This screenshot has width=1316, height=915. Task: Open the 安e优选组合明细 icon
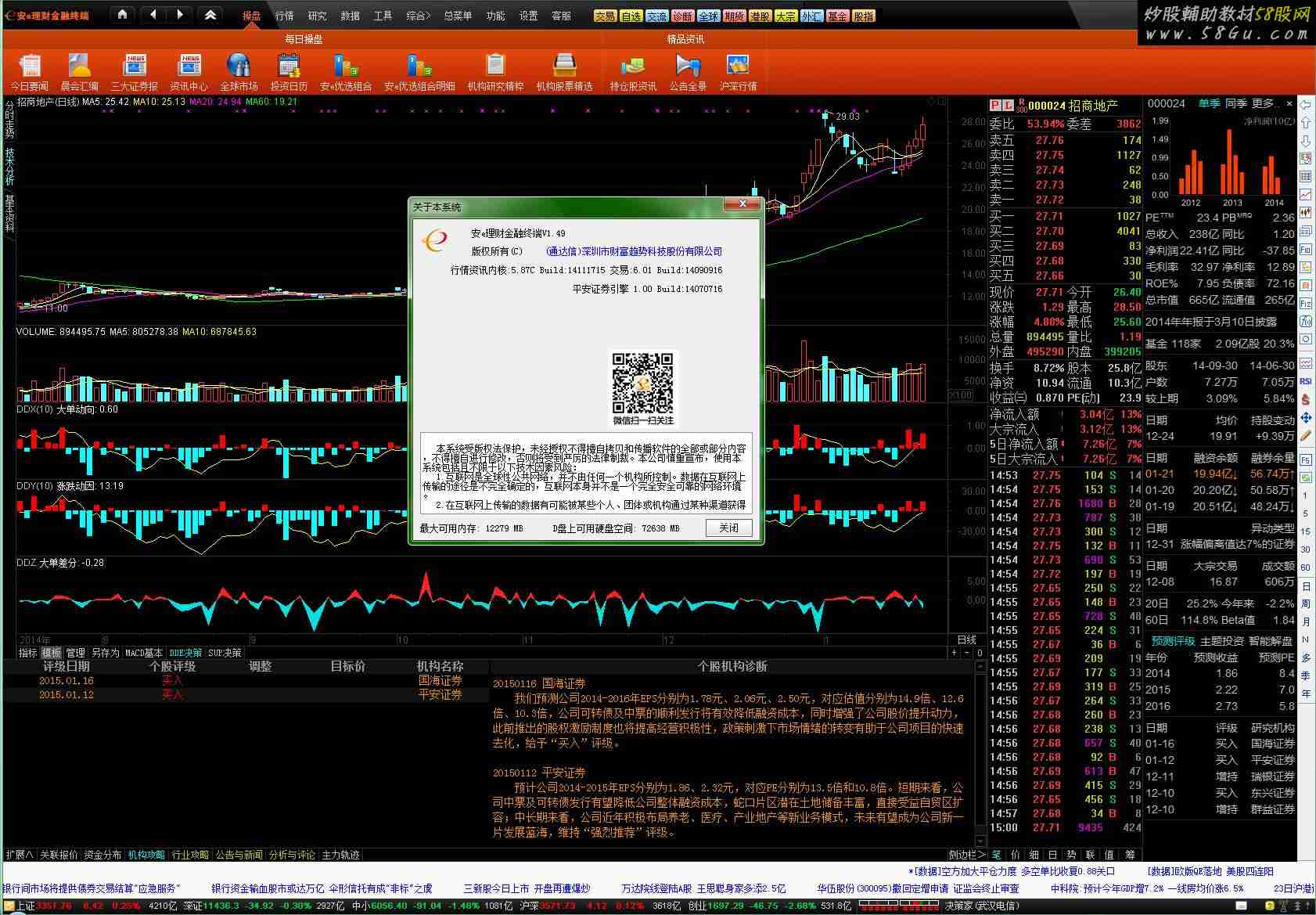point(419,72)
